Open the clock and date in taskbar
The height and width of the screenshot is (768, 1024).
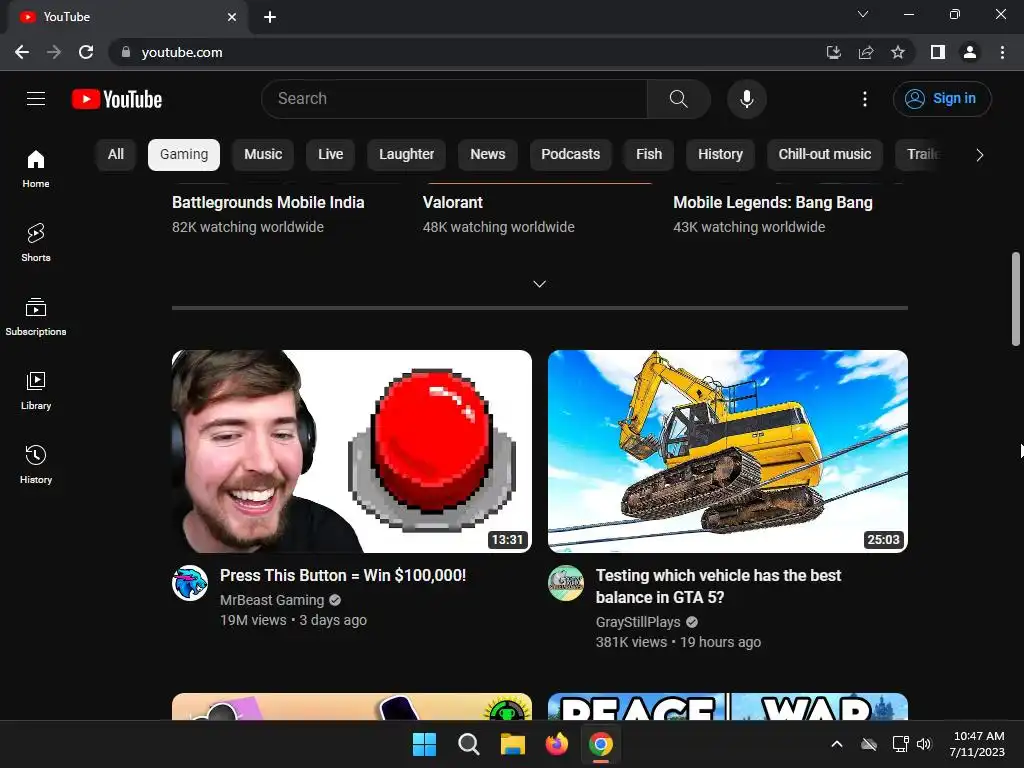977,744
